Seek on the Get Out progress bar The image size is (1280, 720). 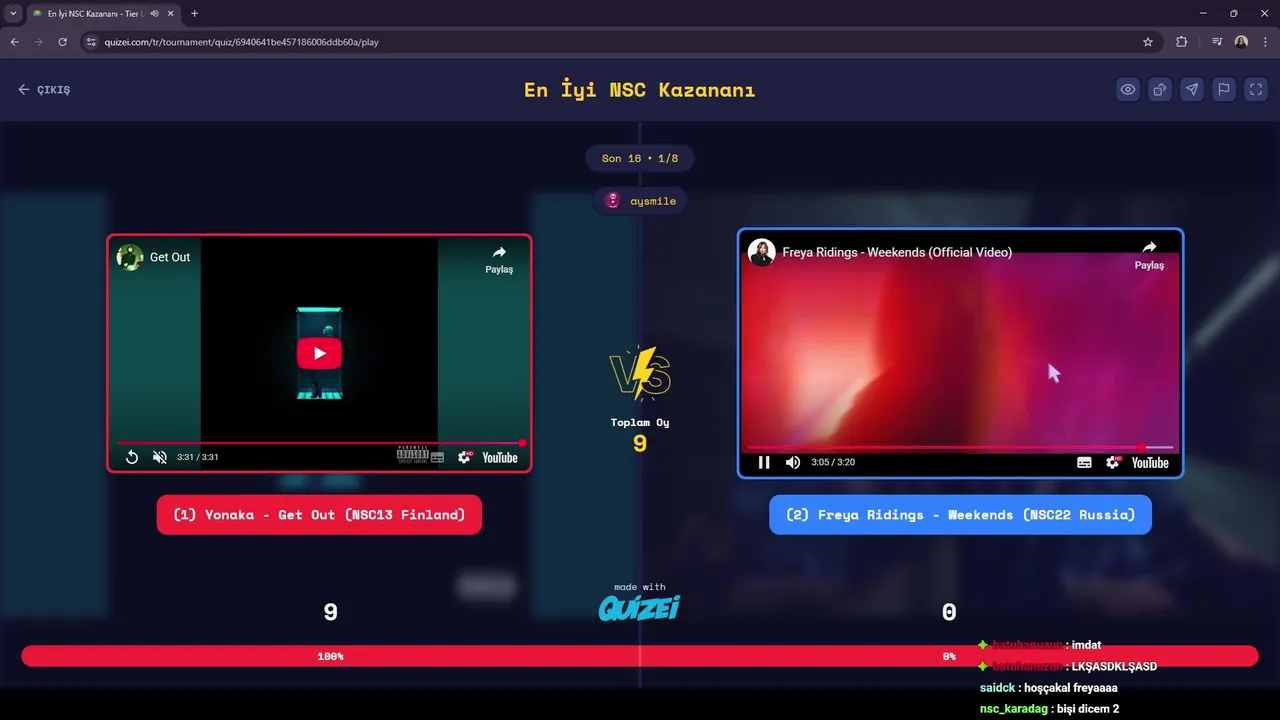click(319, 442)
